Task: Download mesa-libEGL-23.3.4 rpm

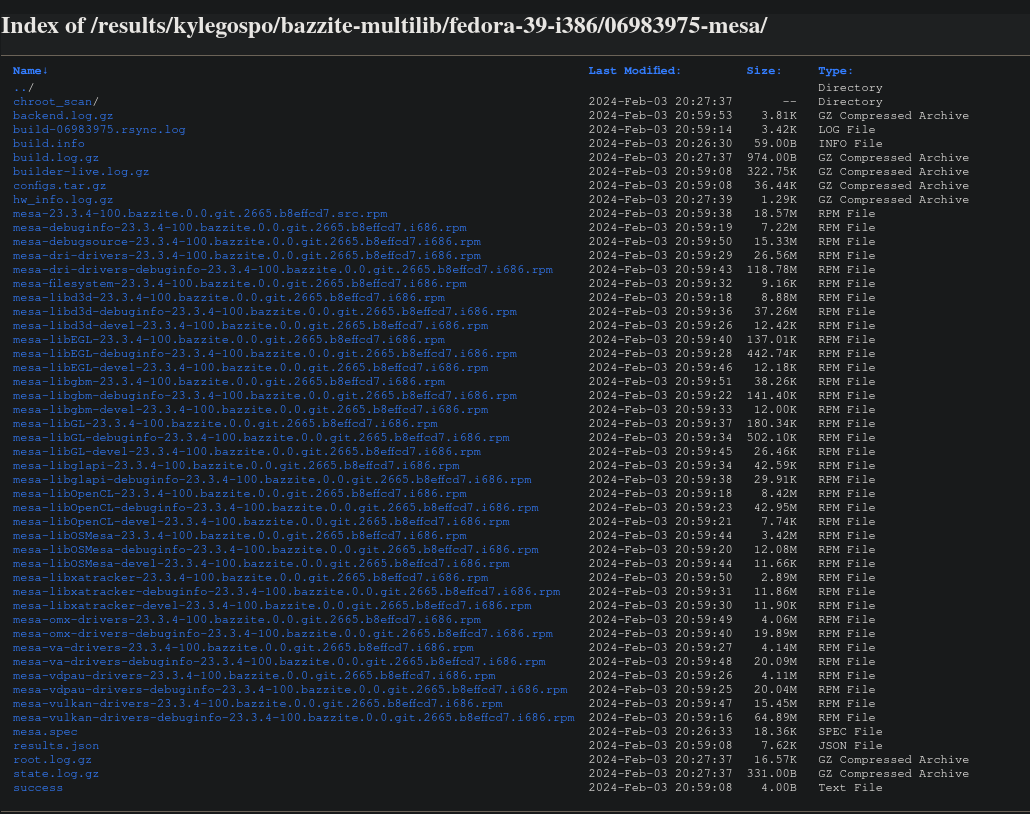Action: [x=229, y=340]
